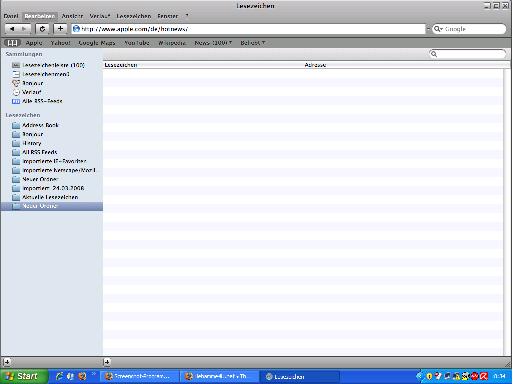Open the Google search engine dropdown arrow
Image resolution: width=514 pixels, height=384 pixels.
[441, 29]
